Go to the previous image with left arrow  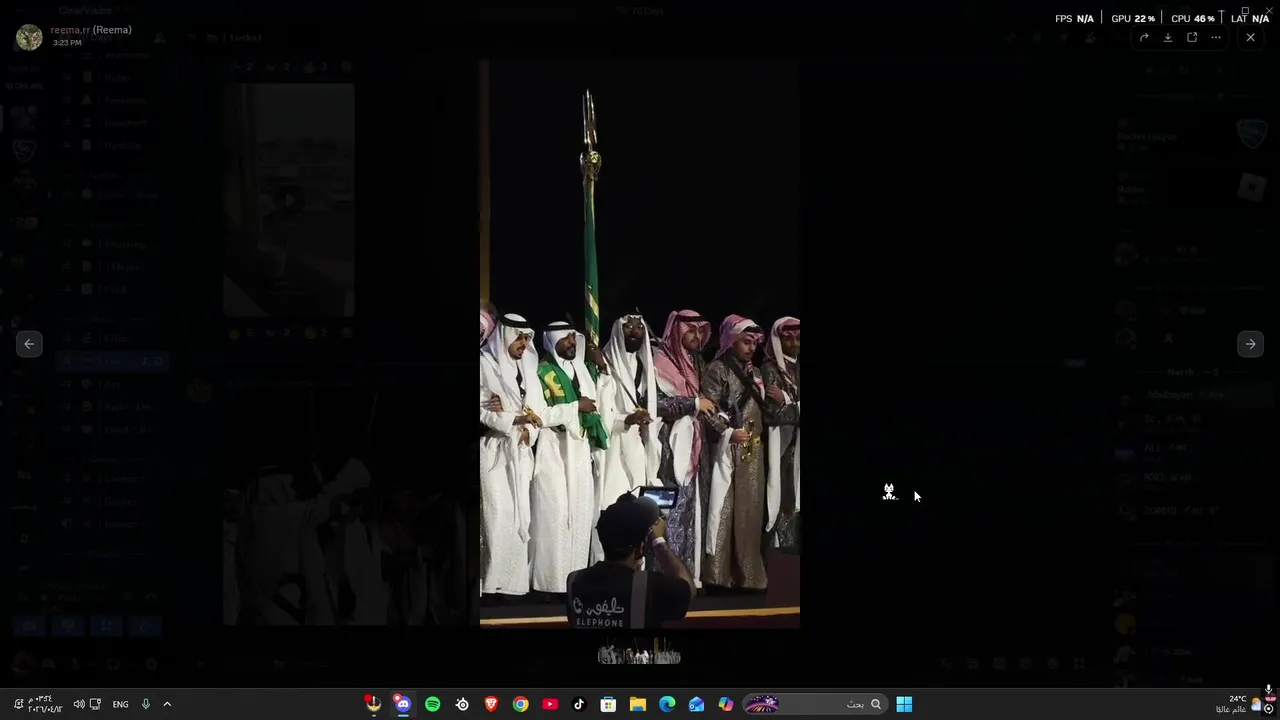coord(29,344)
